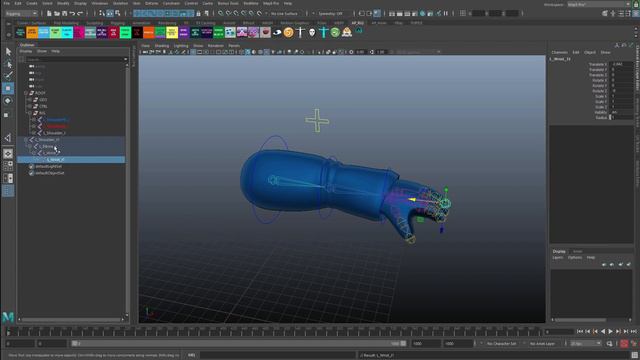This screenshot has height=360, width=640.
Task: Click the skull shelf icon
Action: [312, 32]
